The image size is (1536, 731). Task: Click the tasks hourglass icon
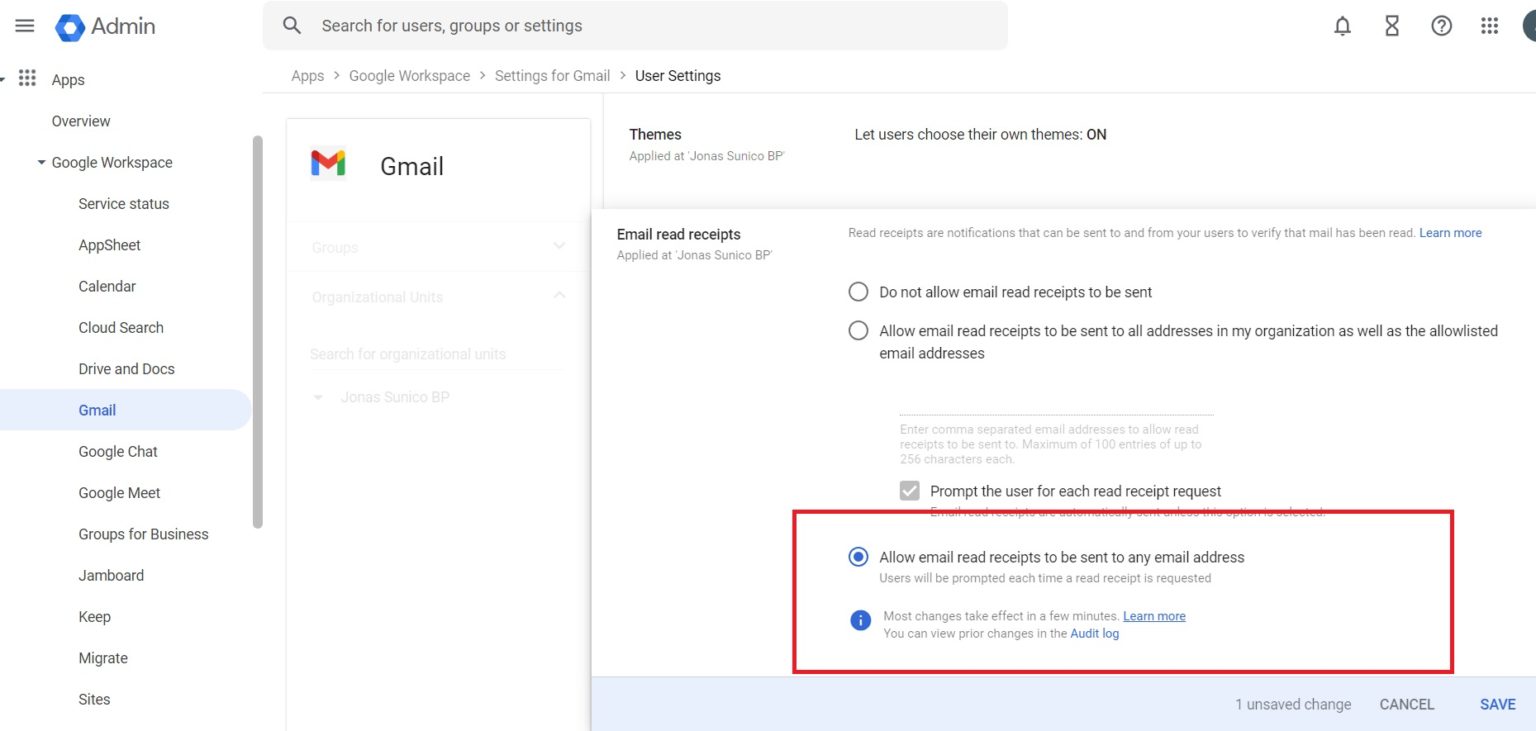coord(1391,26)
